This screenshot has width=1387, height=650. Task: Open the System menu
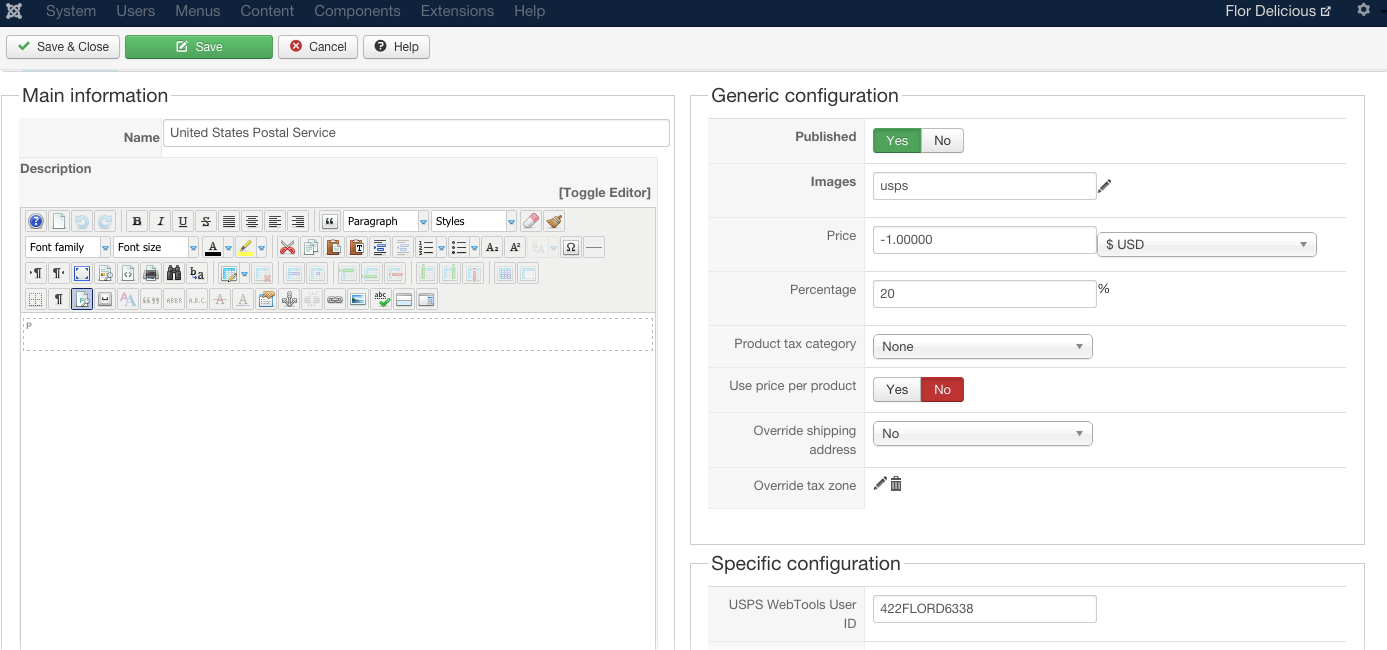[71, 11]
